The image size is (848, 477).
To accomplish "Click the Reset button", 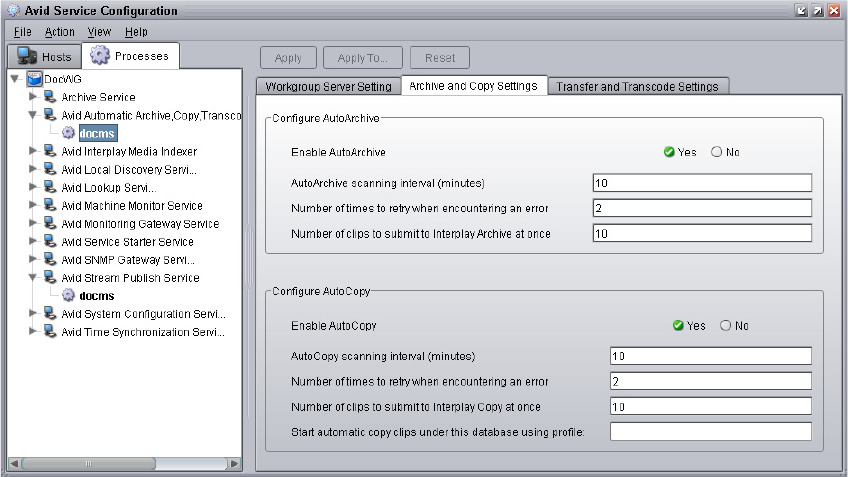I will point(440,58).
